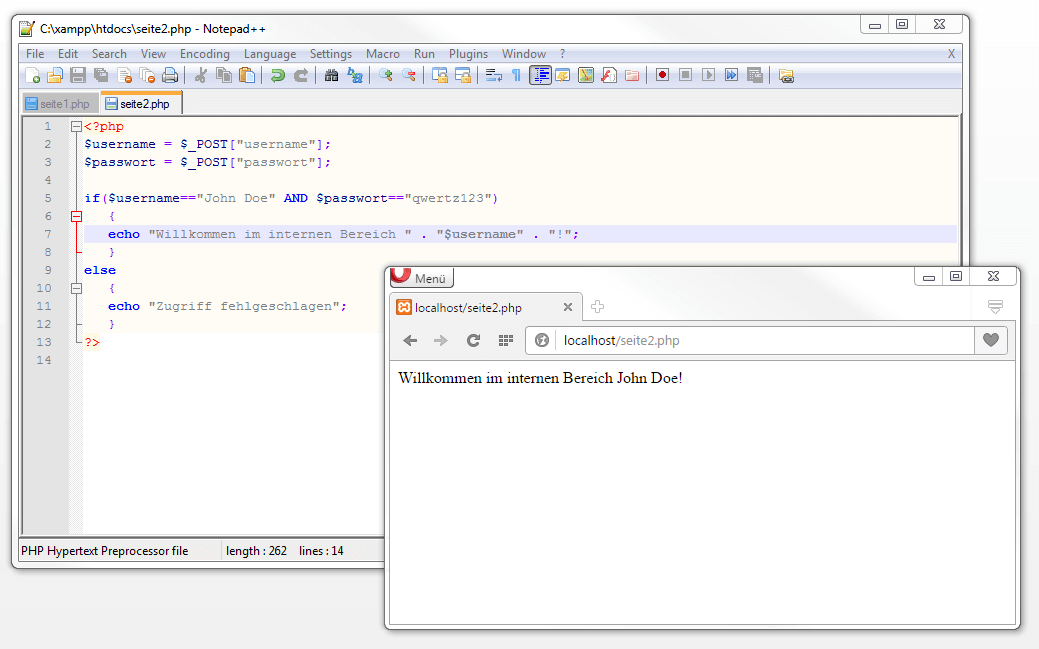Start macro recording with red dot

click(x=662, y=75)
